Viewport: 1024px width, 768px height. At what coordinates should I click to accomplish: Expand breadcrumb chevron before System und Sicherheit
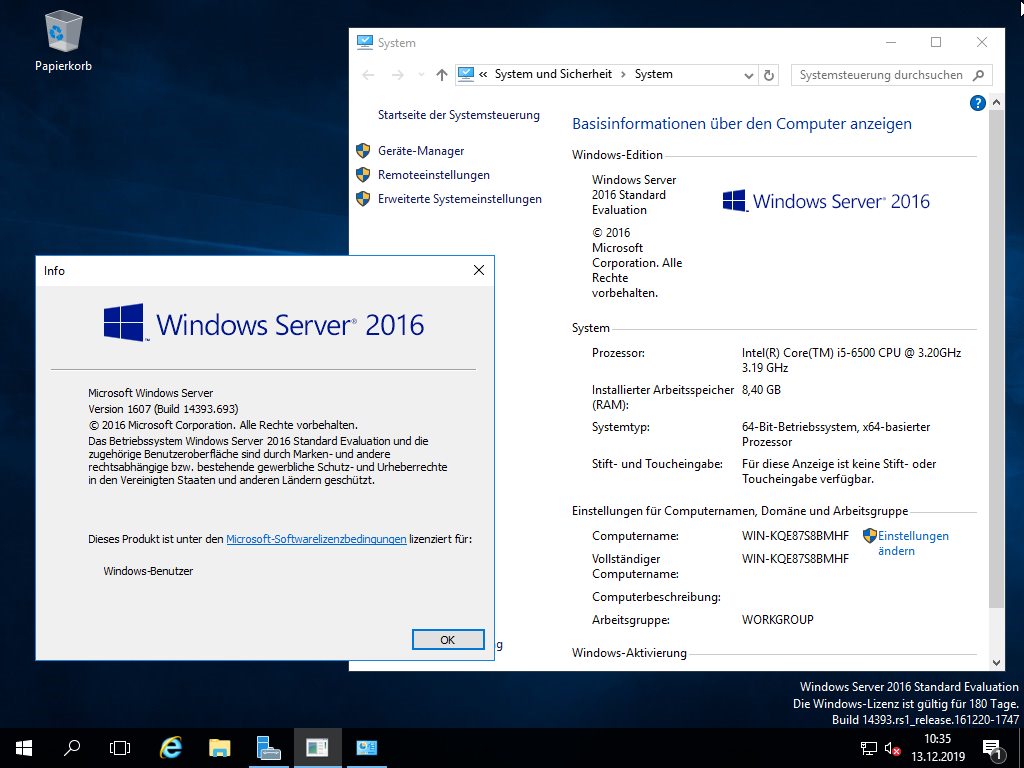[x=483, y=74]
